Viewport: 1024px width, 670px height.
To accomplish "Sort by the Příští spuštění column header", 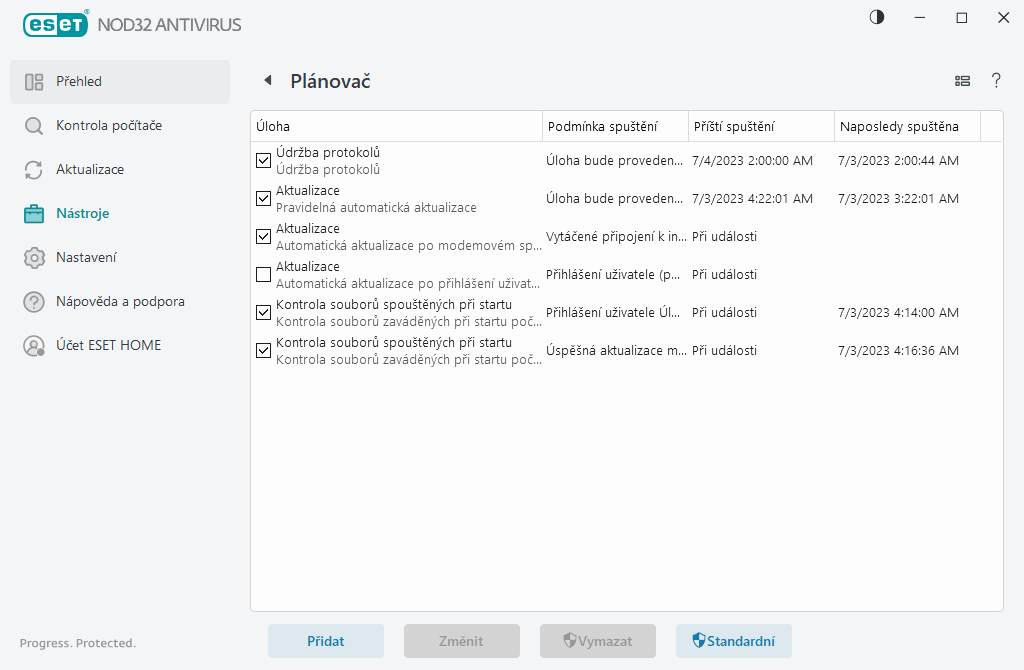I will (x=760, y=126).
